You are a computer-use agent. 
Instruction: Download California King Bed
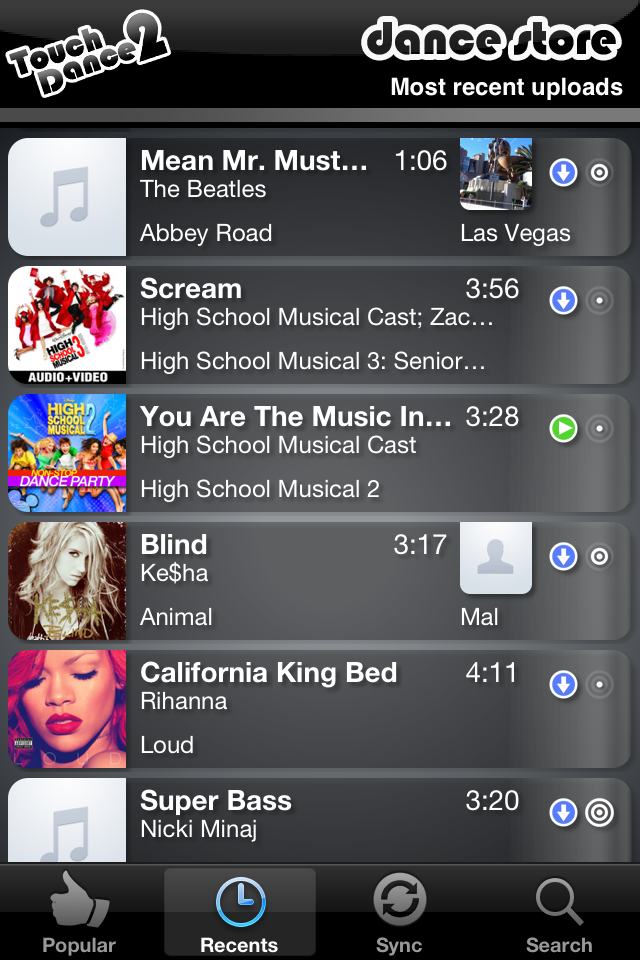click(564, 685)
